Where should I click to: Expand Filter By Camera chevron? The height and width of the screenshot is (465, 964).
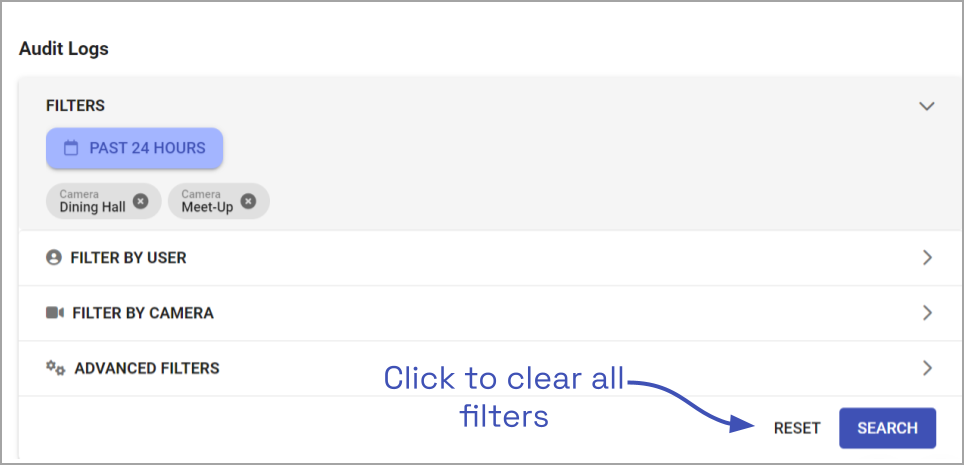coord(927,313)
